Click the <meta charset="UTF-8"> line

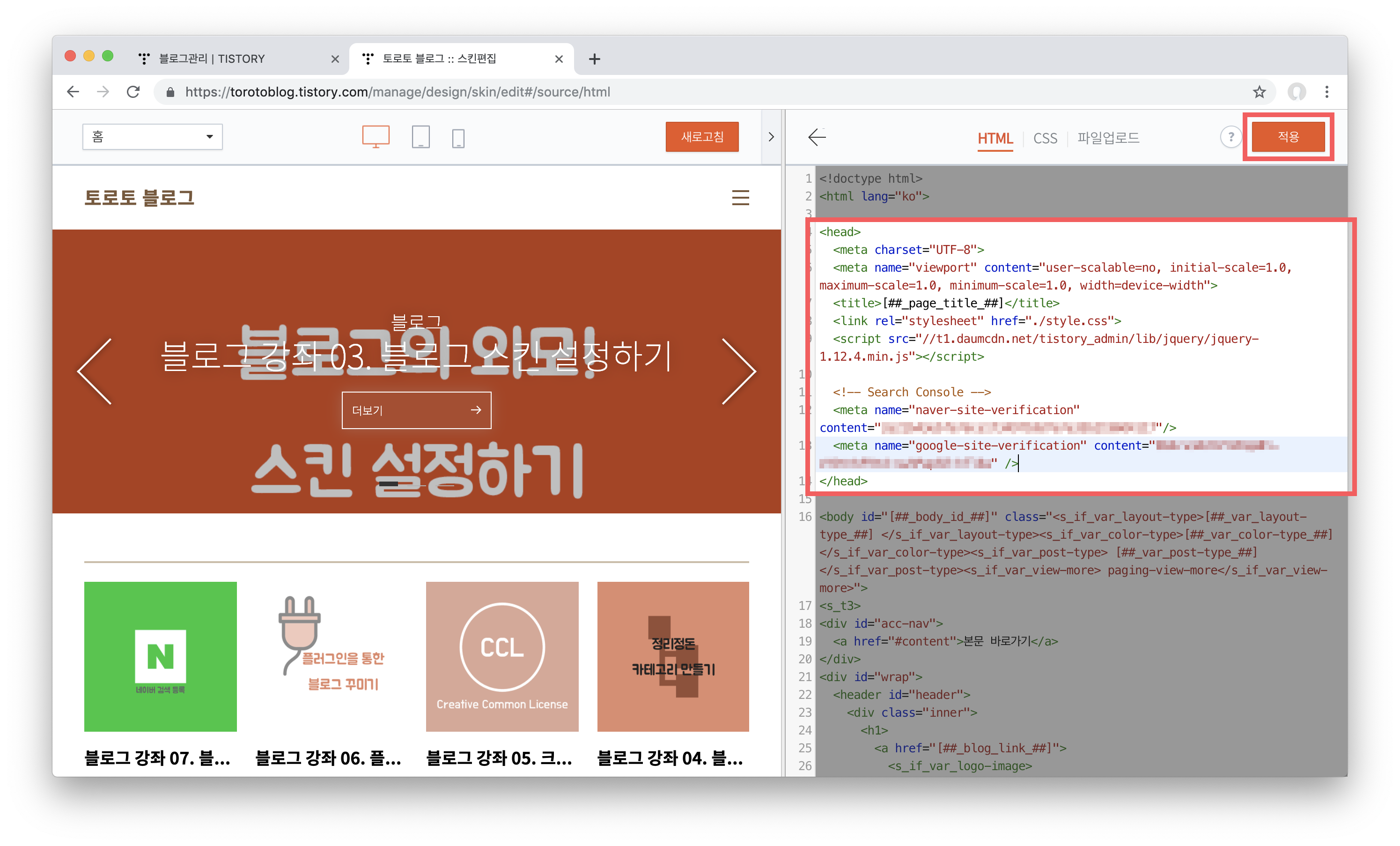(908, 250)
